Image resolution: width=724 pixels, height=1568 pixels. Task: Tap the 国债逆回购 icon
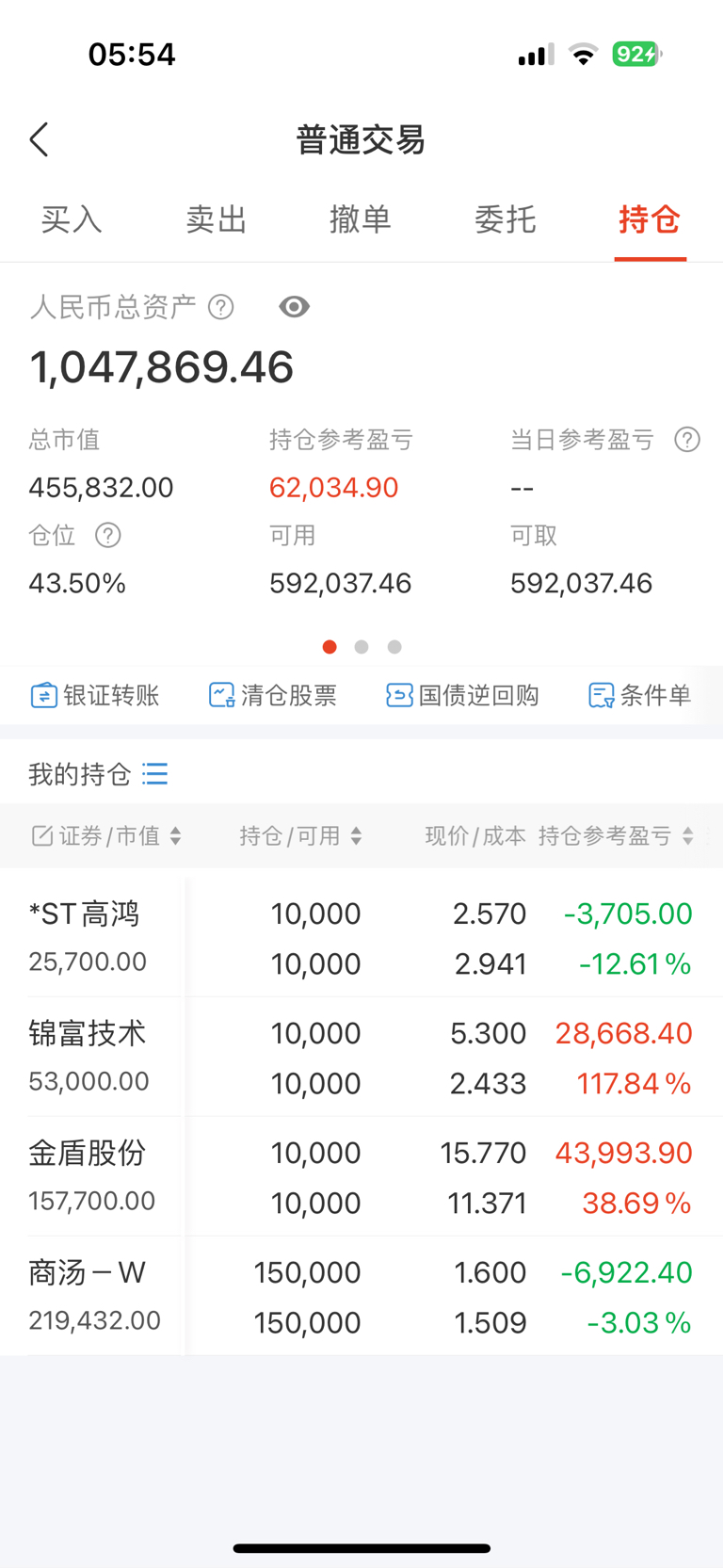click(x=399, y=696)
